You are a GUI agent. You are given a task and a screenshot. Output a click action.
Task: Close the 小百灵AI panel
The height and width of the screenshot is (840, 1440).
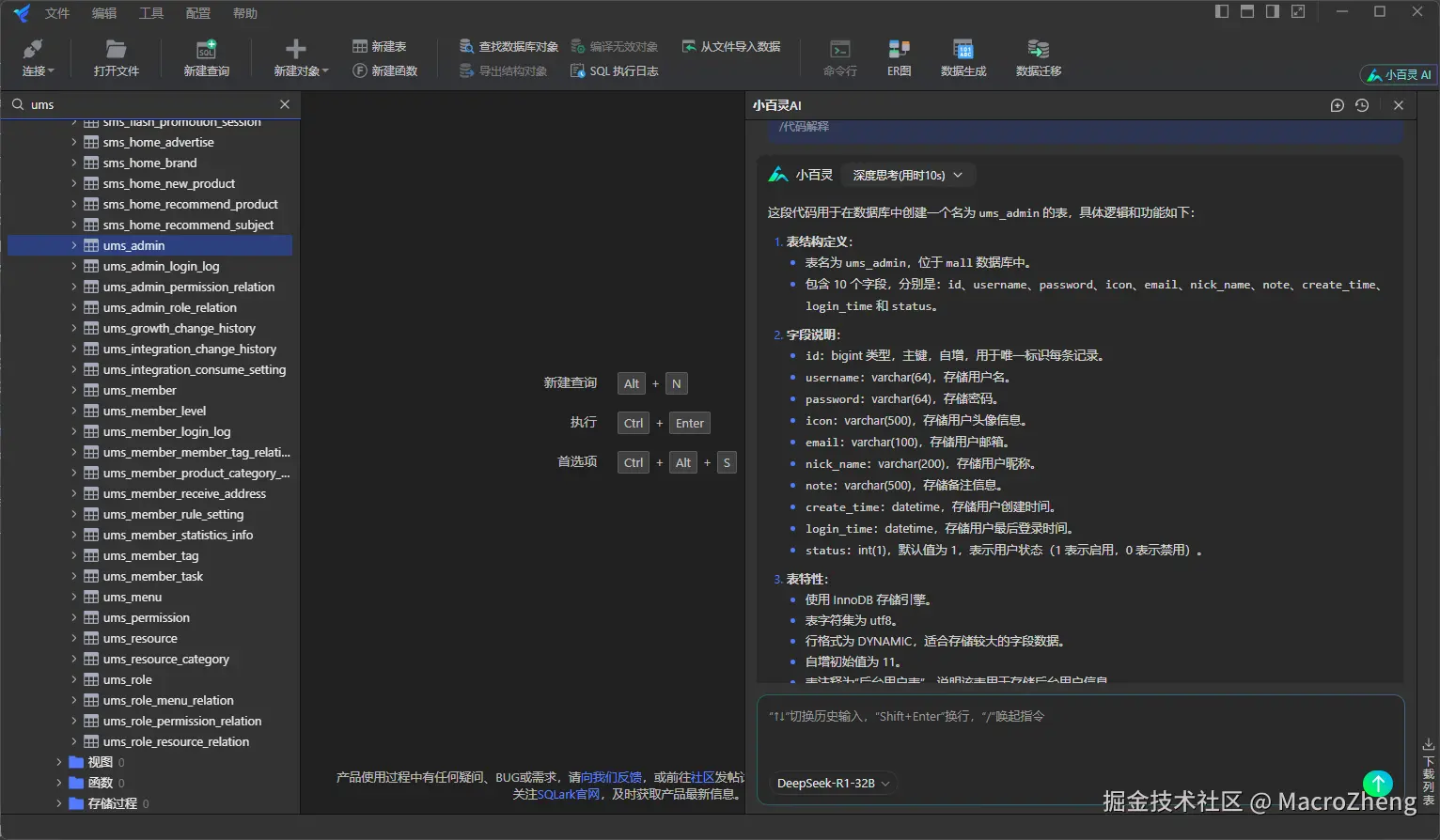tap(1399, 105)
